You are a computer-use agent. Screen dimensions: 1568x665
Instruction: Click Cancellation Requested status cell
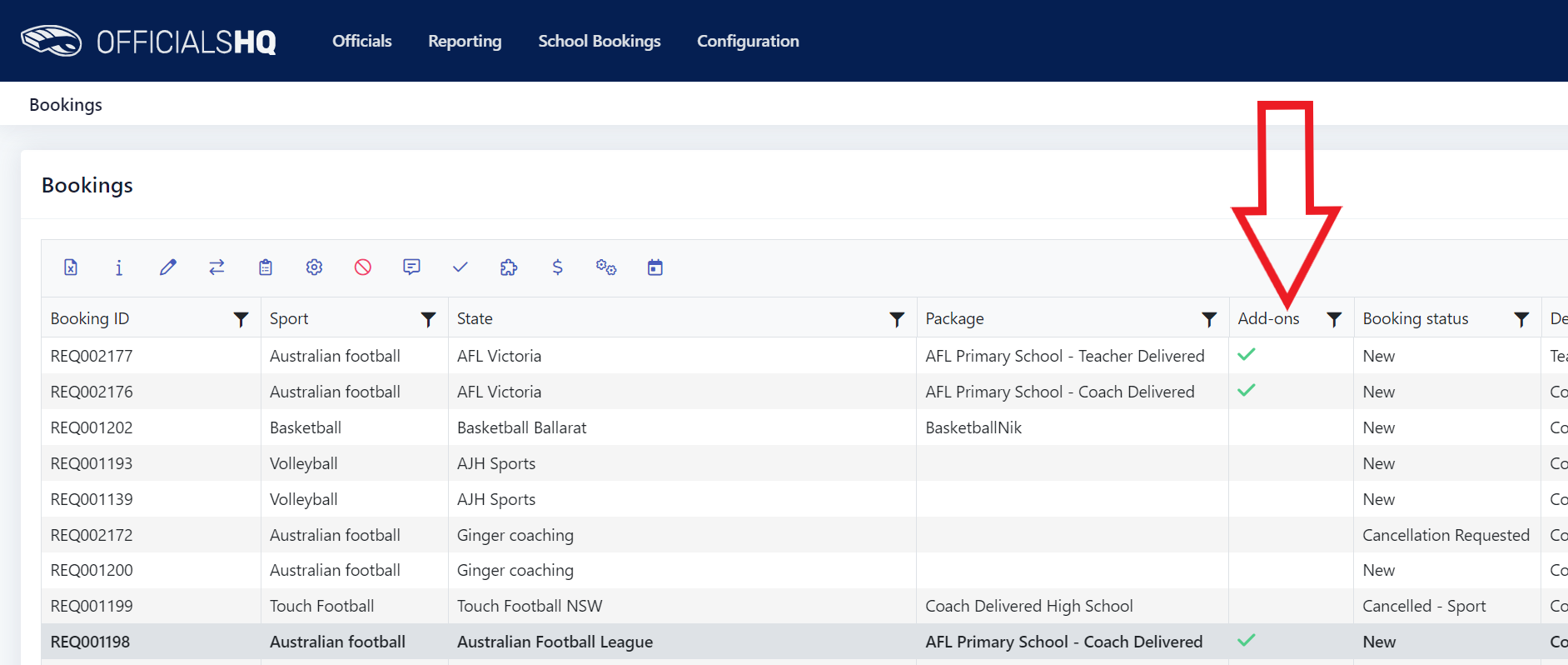coord(1446,535)
